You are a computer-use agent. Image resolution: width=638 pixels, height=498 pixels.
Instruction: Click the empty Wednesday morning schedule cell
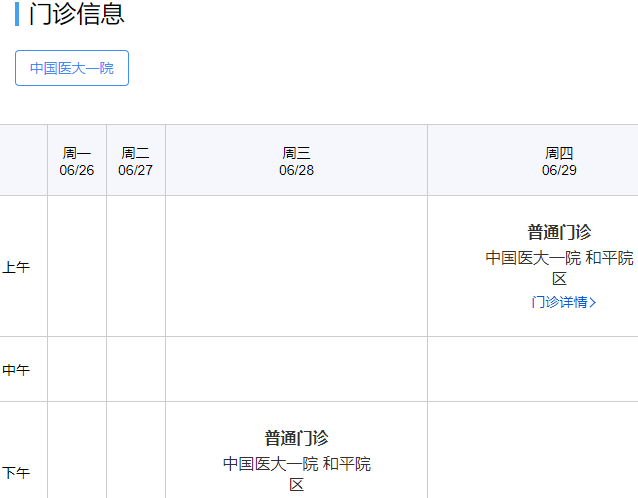[x=296, y=266]
